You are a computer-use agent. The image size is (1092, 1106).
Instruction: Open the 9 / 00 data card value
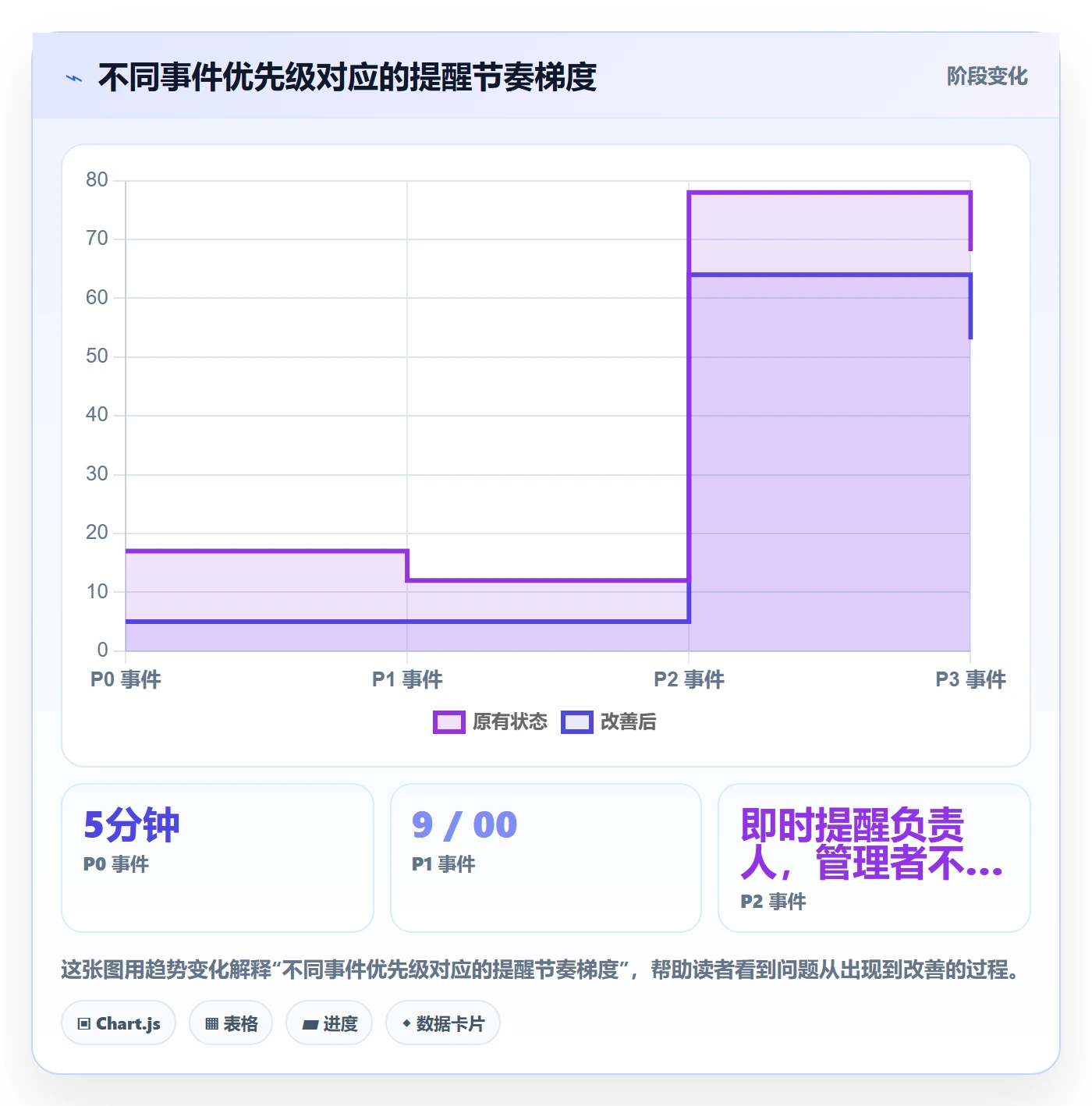click(x=464, y=825)
